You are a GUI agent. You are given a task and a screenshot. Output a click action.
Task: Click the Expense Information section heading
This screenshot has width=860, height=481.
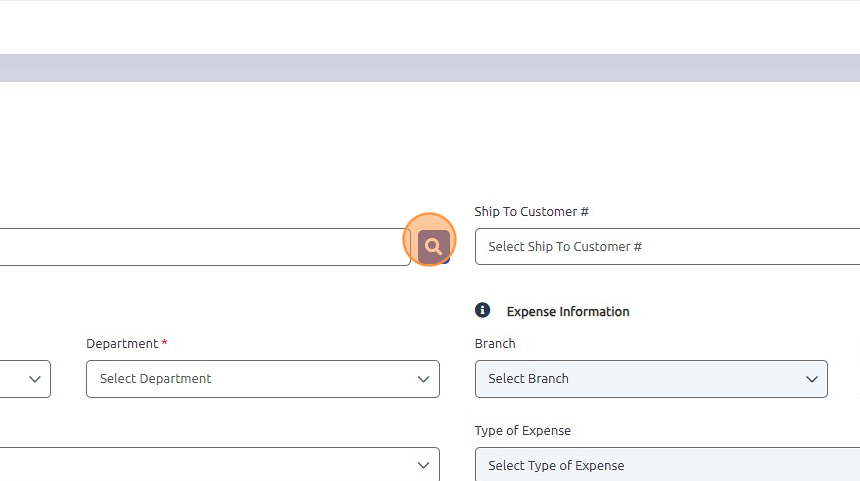click(568, 312)
